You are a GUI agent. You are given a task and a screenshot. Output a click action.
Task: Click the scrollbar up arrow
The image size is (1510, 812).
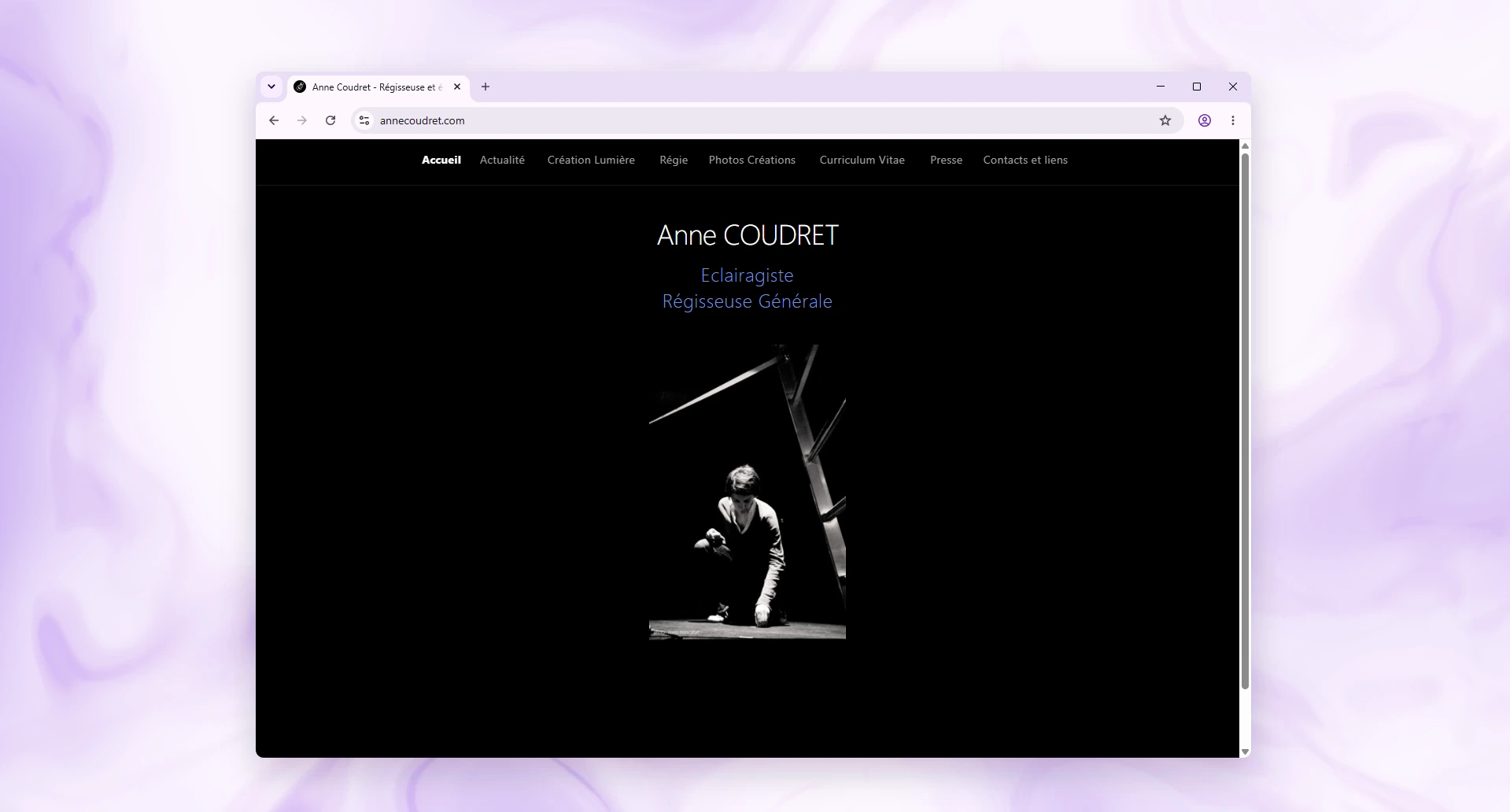coord(1245,146)
